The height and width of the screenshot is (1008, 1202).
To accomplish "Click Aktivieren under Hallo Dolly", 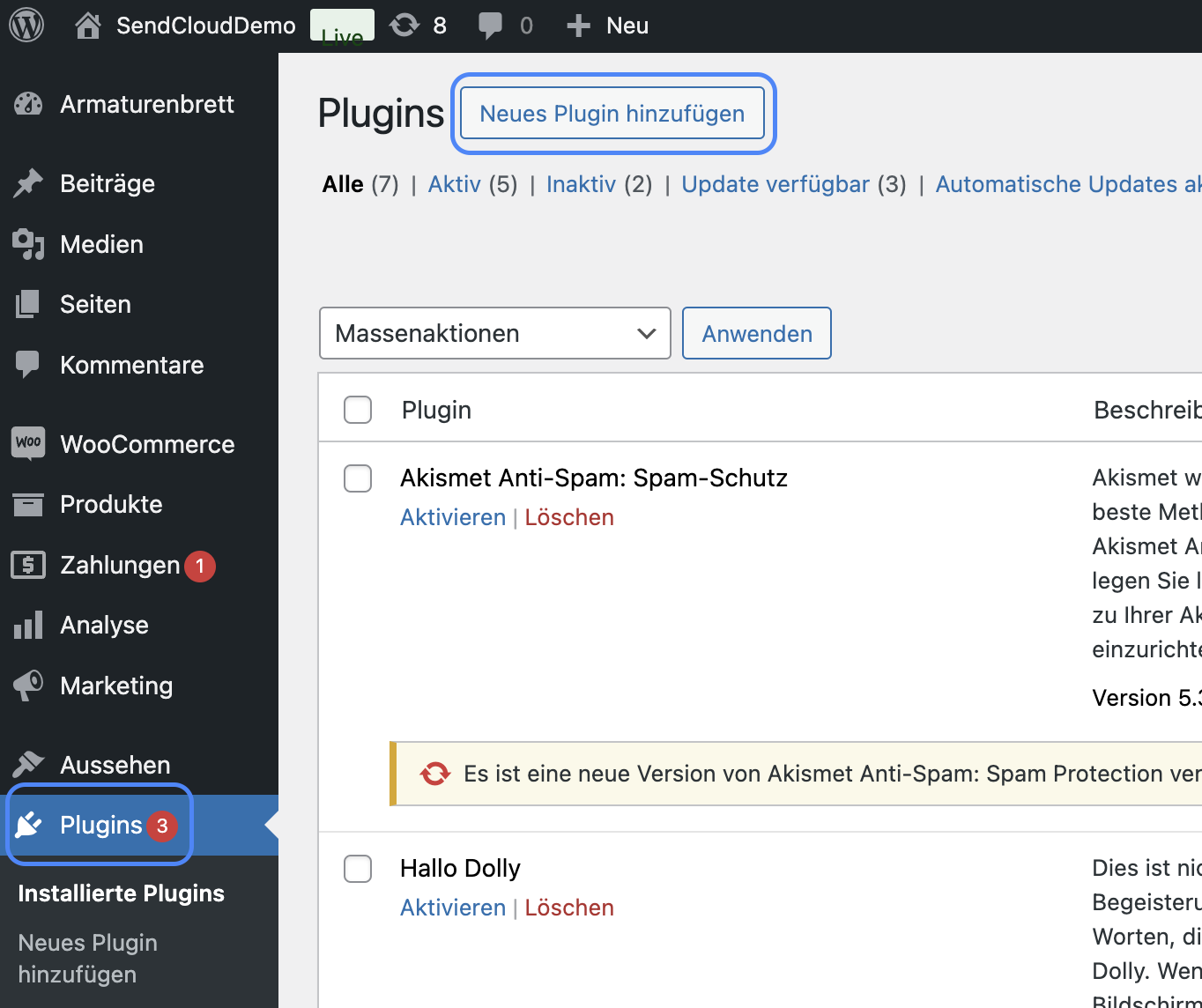I will (453, 908).
